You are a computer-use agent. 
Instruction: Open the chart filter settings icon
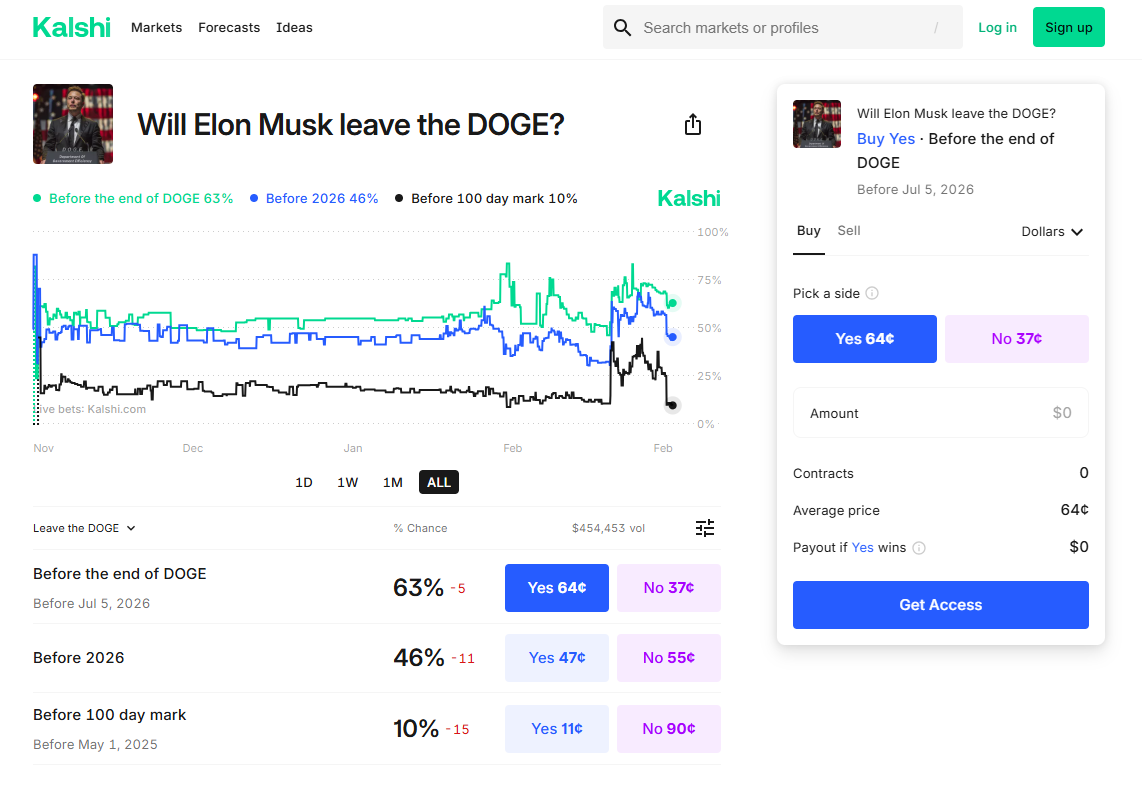pyautogui.click(x=705, y=528)
